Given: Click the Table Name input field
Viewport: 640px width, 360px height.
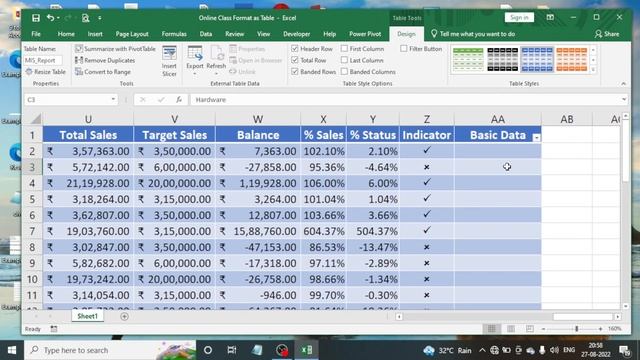Looking at the screenshot, I should click(x=43, y=60).
